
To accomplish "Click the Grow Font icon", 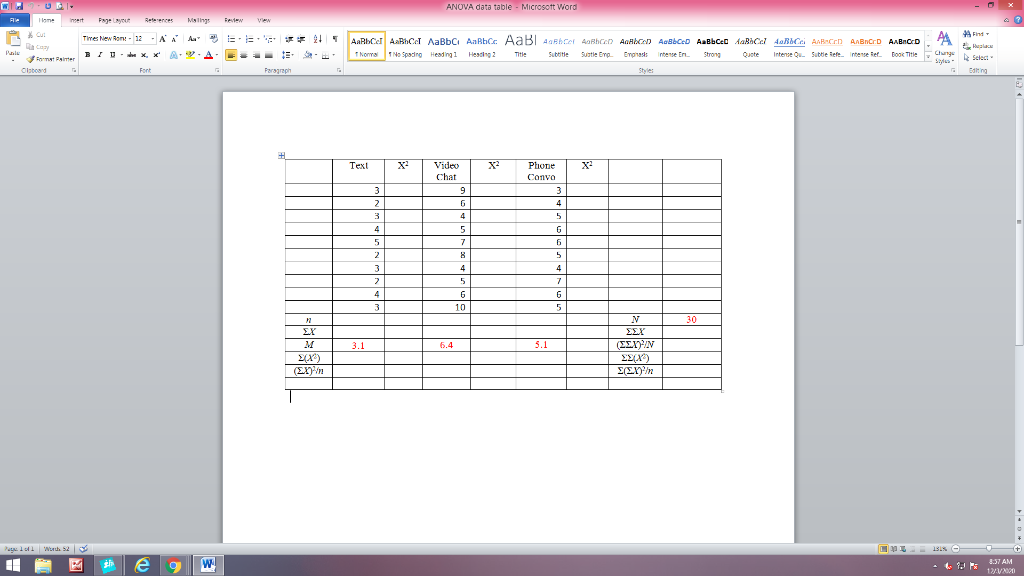I will point(163,39).
